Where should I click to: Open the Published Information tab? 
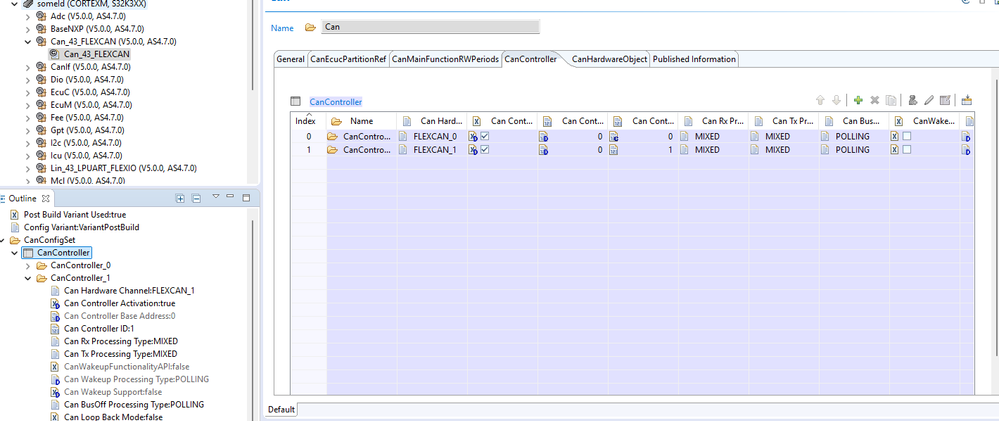click(x=694, y=59)
